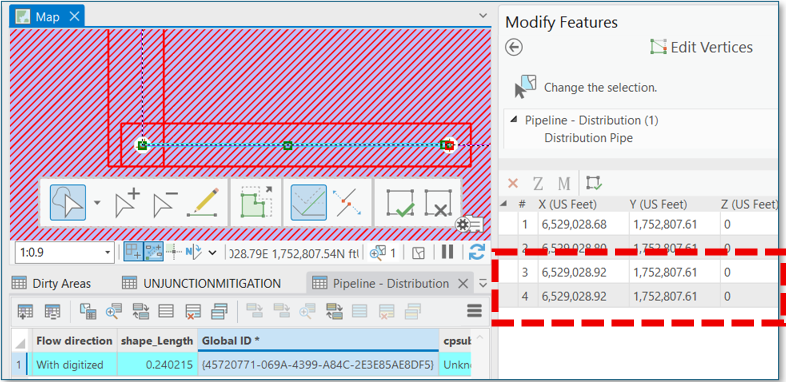
Task: Click the 0.240215 shape length cell
Action: click(x=157, y=365)
